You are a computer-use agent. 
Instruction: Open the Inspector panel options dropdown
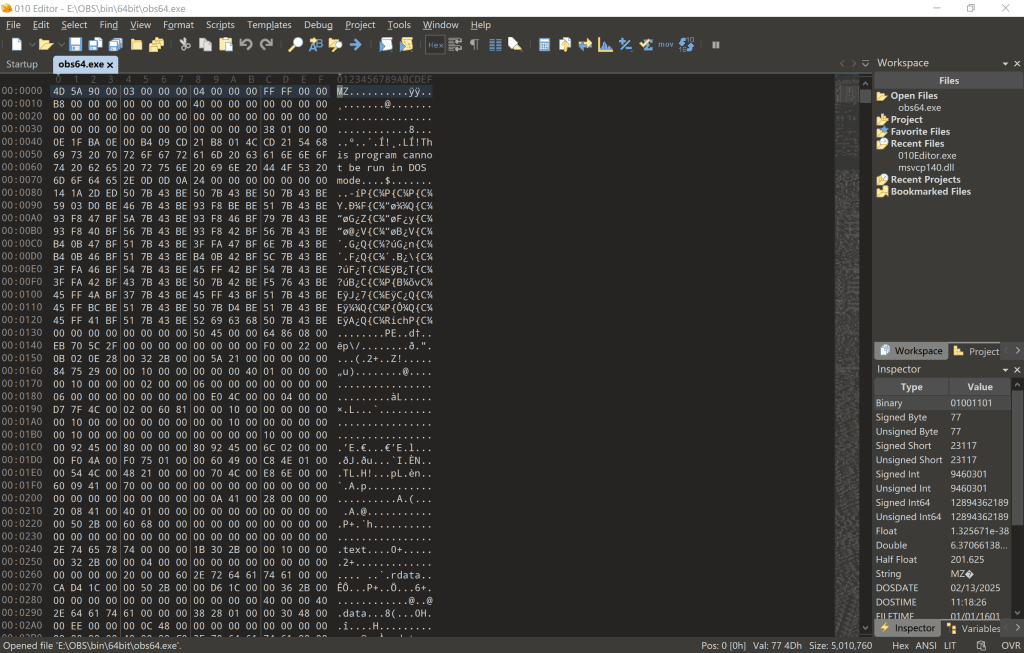(x=1005, y=370)
